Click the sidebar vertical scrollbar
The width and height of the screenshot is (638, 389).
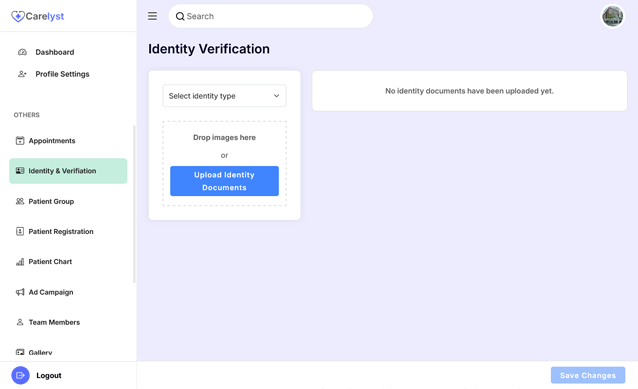(134, 204)
